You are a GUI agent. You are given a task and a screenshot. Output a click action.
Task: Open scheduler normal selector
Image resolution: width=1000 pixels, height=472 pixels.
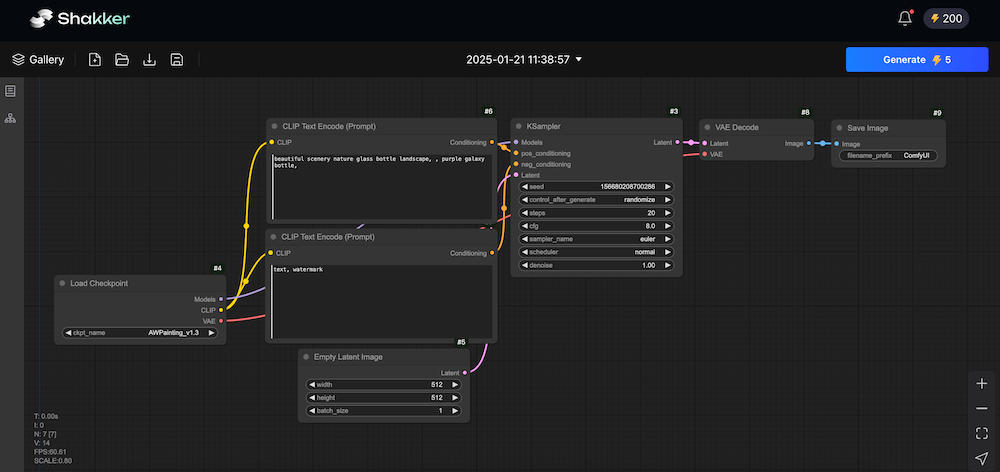(596, 252)
